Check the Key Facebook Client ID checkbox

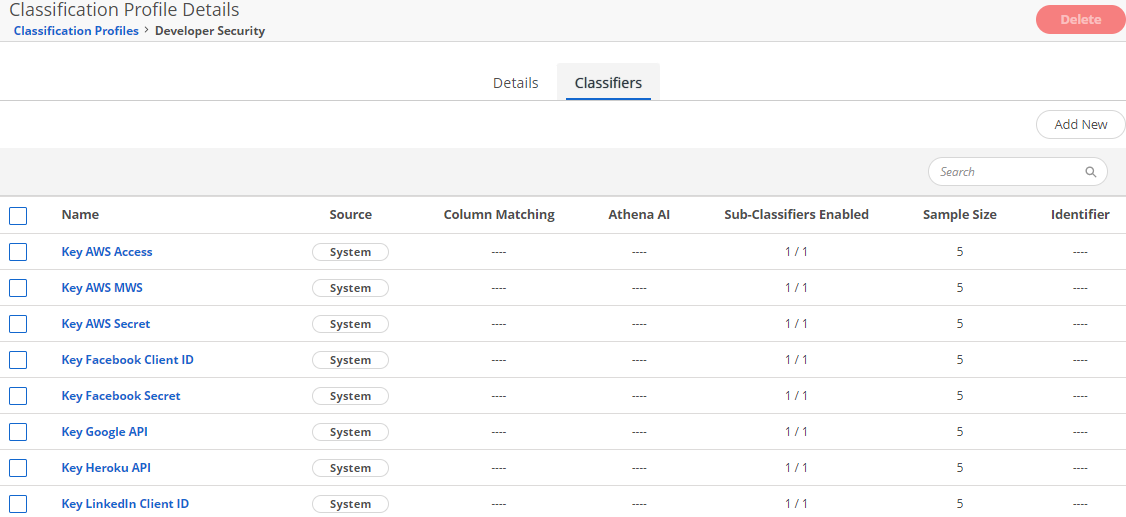[18, 360]
